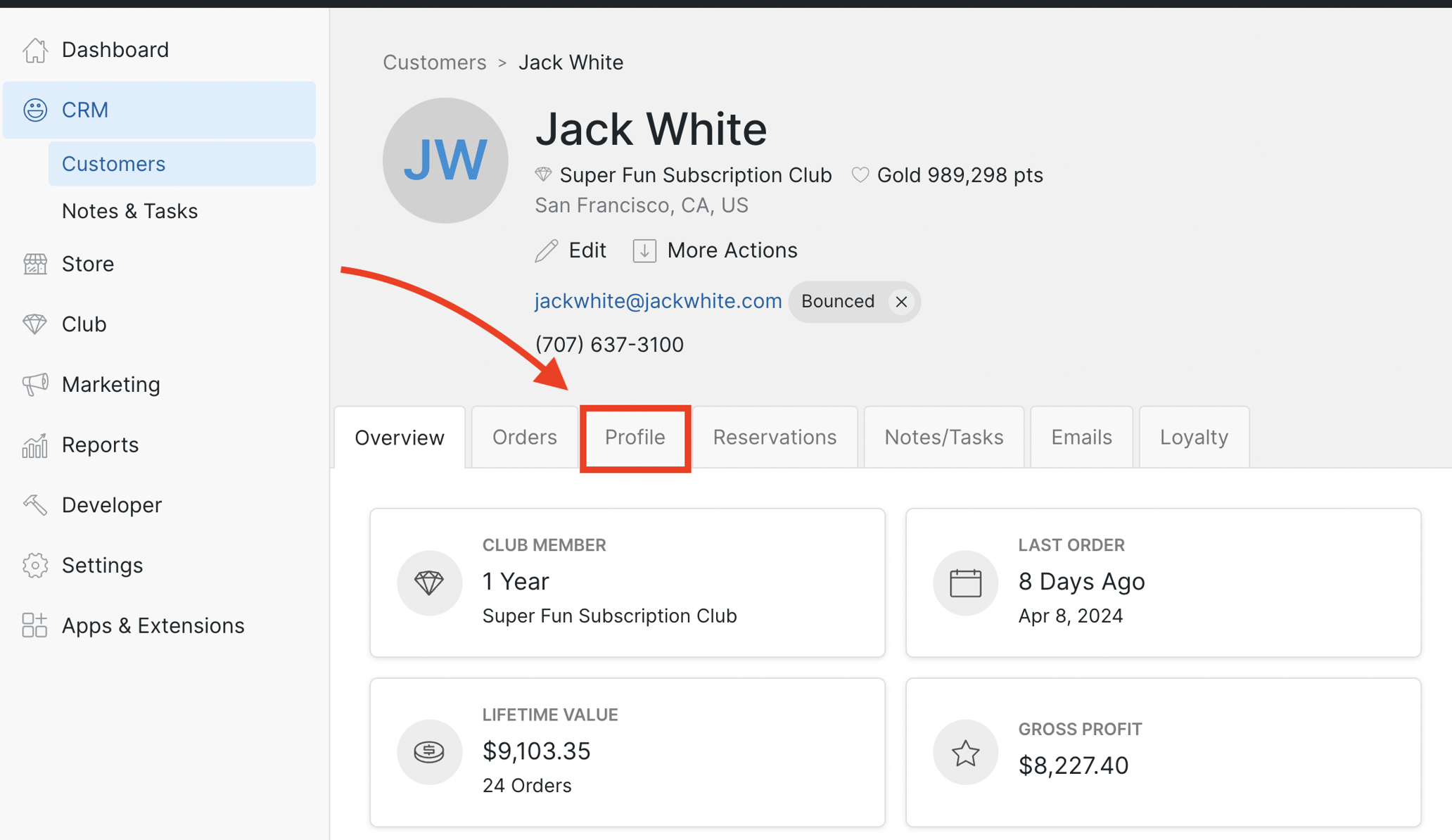Click the Bounced status badge
The height and width of the screenshot is (840, 1452).
point(854,302)
